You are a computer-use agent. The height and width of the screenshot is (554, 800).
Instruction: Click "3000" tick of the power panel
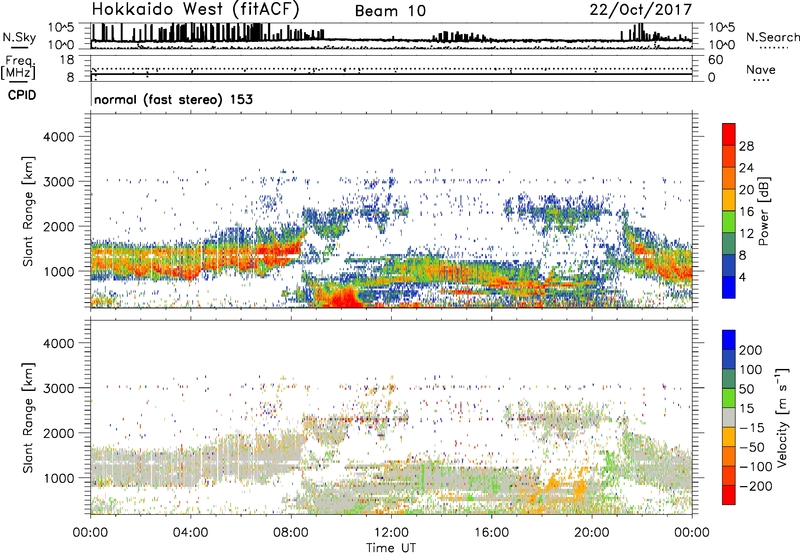click(x=58, y=182)
